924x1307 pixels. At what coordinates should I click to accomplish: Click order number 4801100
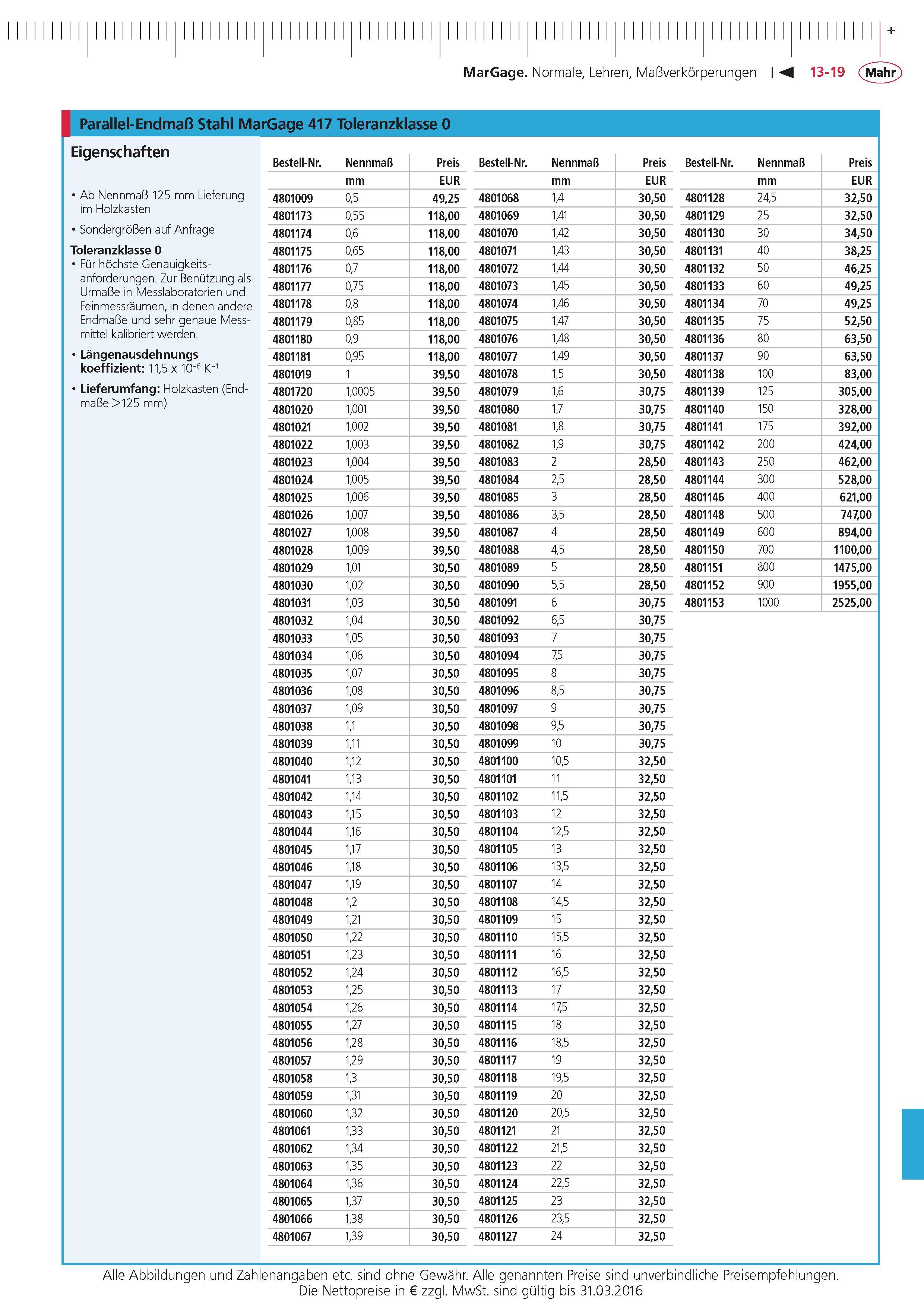coord(499,762)
